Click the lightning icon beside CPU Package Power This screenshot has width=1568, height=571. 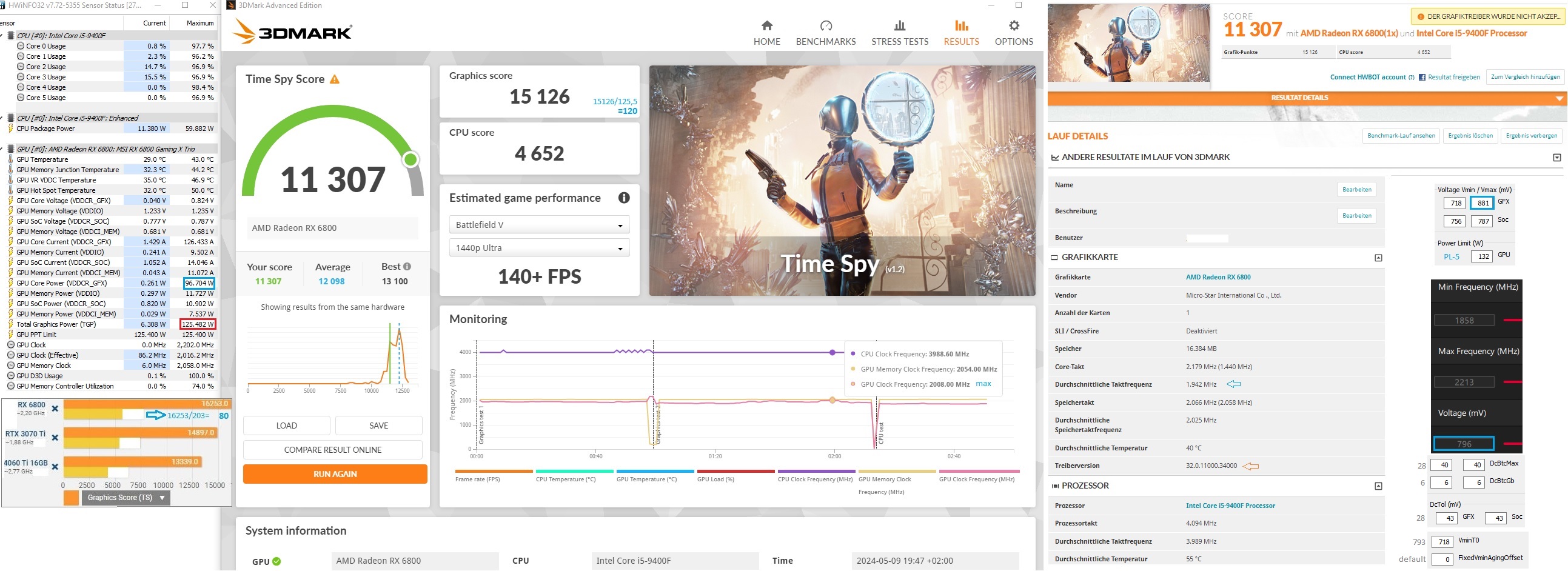click(10, 129)
